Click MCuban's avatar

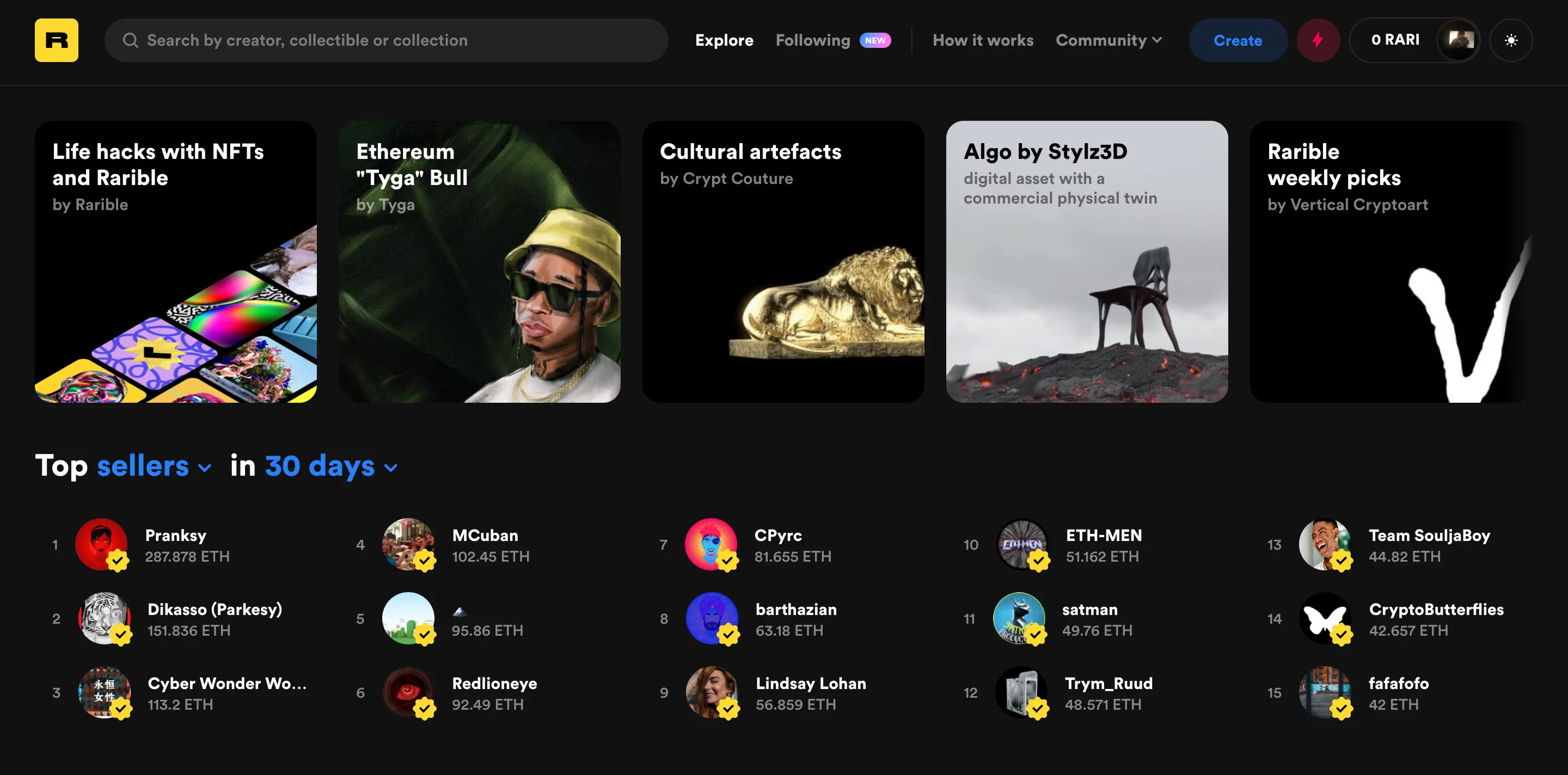(408, 544)
